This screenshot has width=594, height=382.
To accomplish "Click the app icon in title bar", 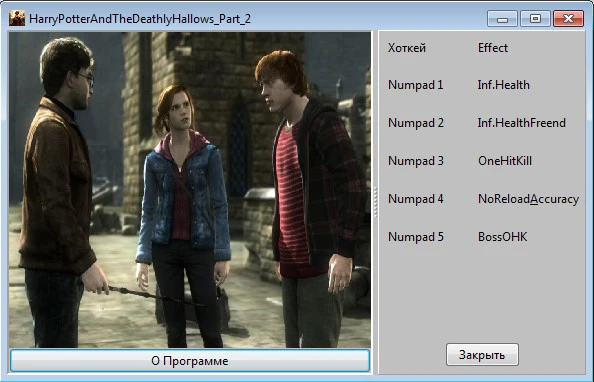I will pyautogui.click(x=17, y=18).
